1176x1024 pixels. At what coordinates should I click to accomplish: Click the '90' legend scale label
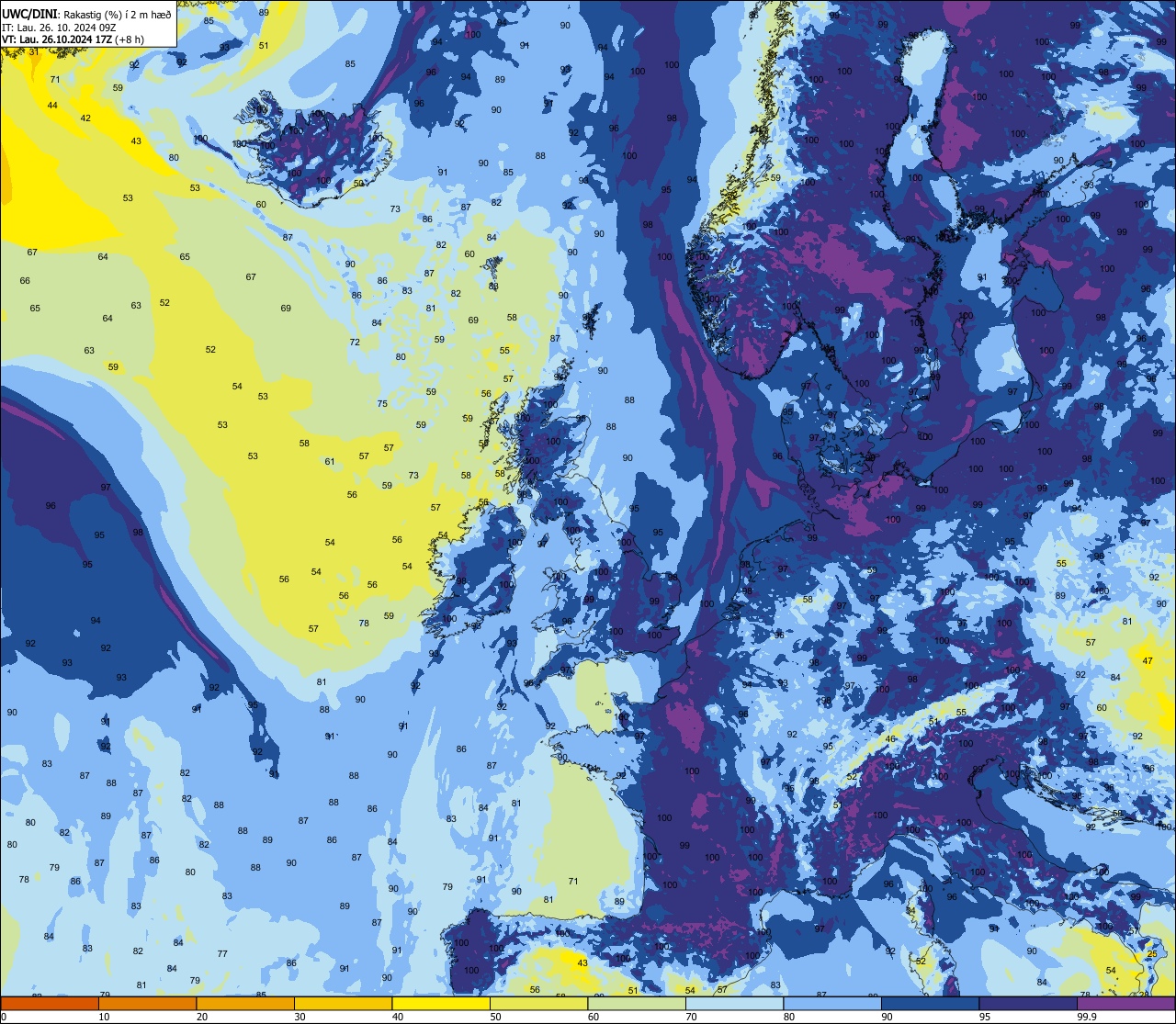[886, 1017]
